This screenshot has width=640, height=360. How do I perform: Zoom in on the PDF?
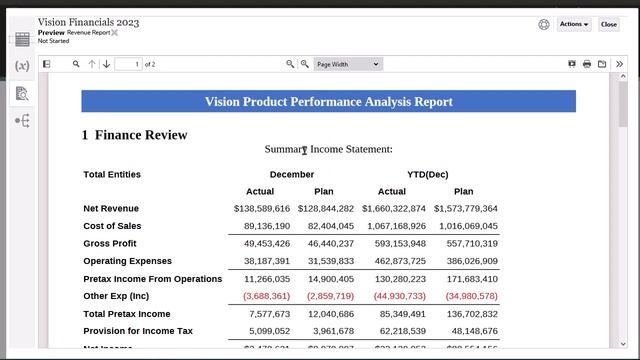tap(304, 64)
